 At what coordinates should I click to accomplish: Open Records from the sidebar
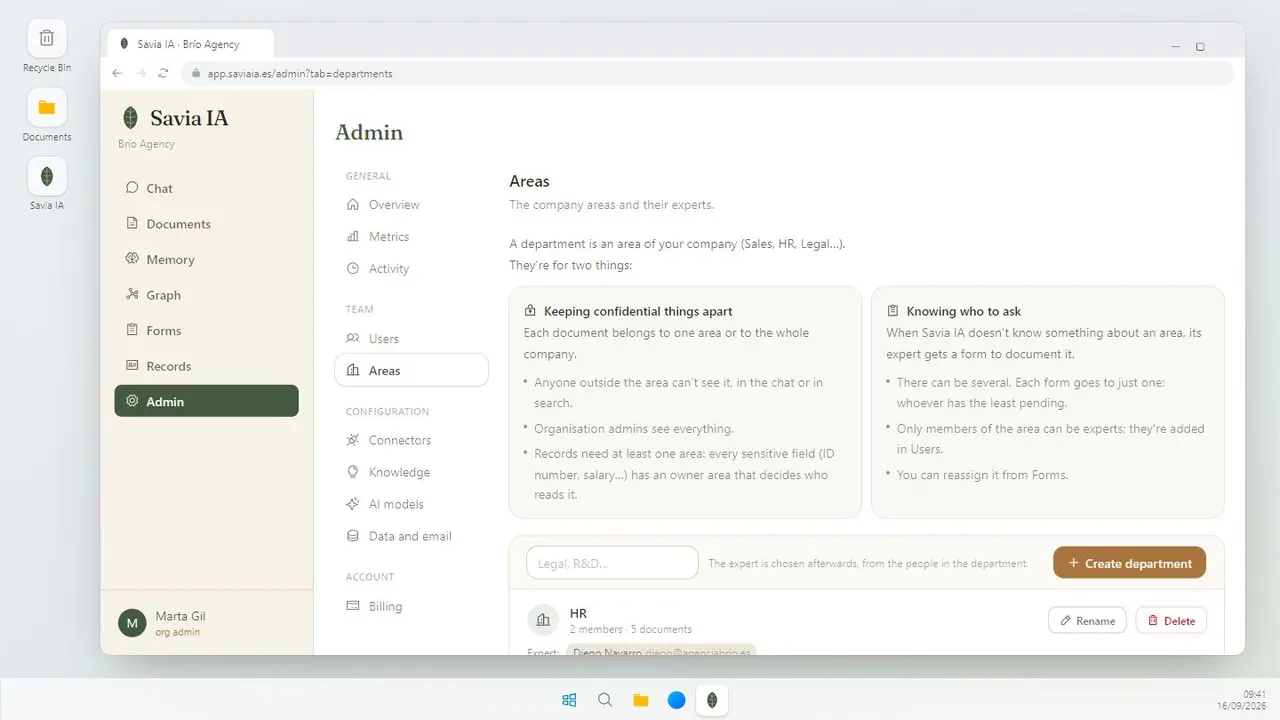tap(206, 366)
